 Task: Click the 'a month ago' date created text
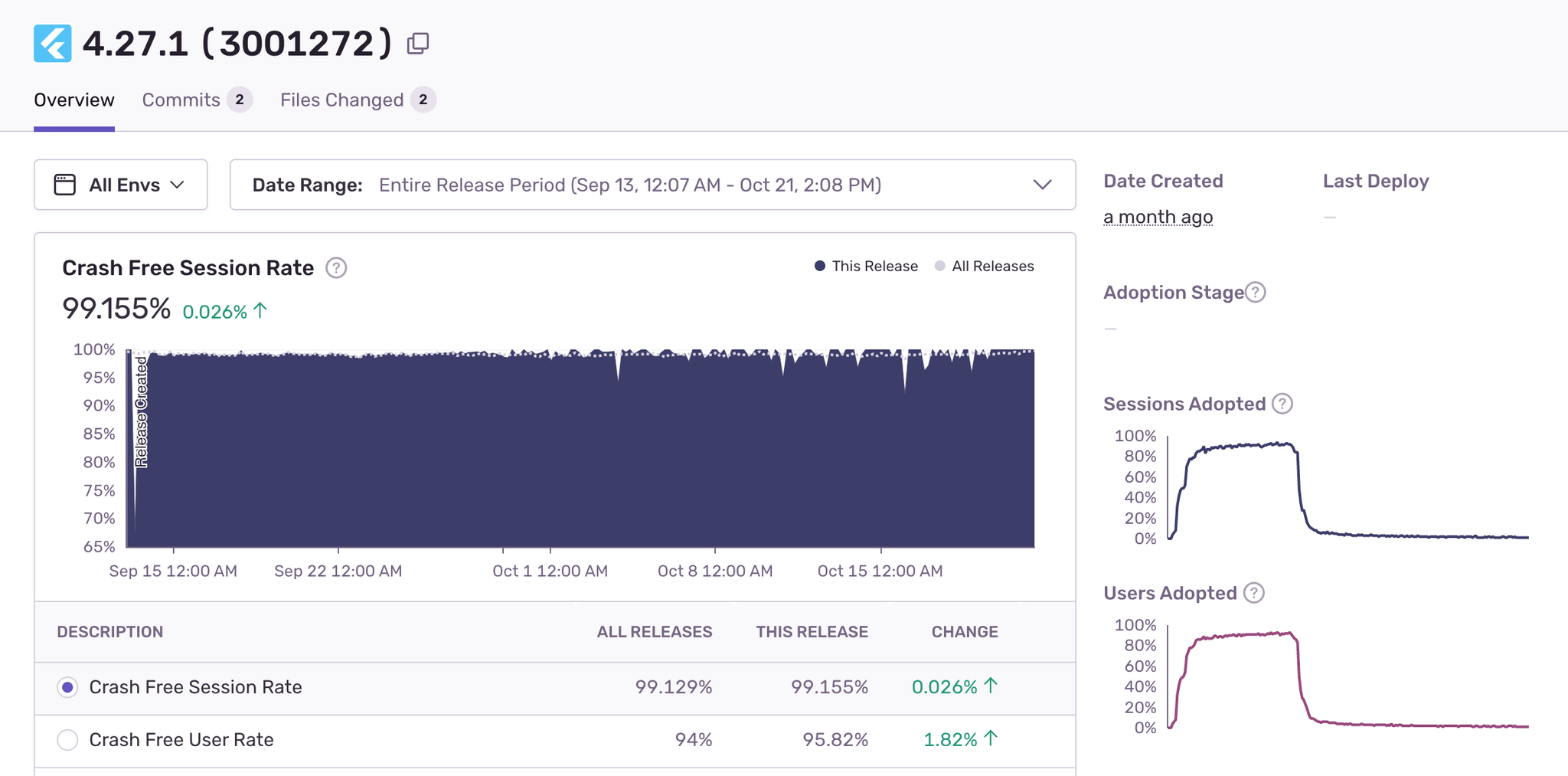coord(1158,218)
